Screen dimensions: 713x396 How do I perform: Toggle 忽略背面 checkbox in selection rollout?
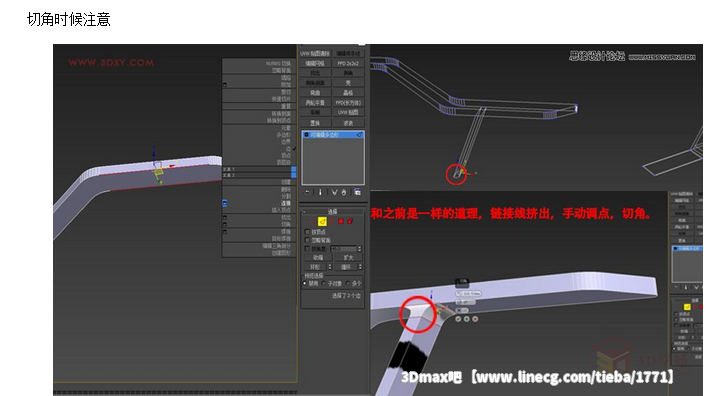click(307, 241)
